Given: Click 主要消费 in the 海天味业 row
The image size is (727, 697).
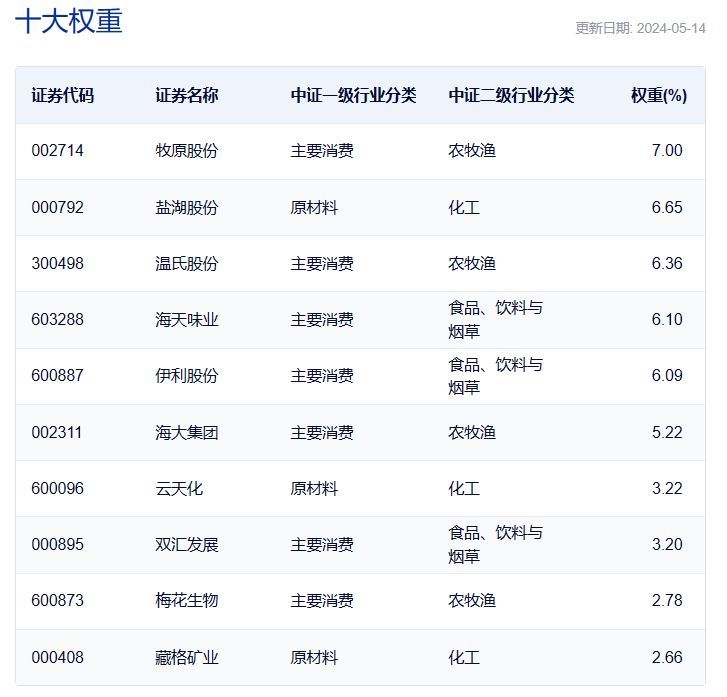Looking at the screenshot, I should (322, 319).
